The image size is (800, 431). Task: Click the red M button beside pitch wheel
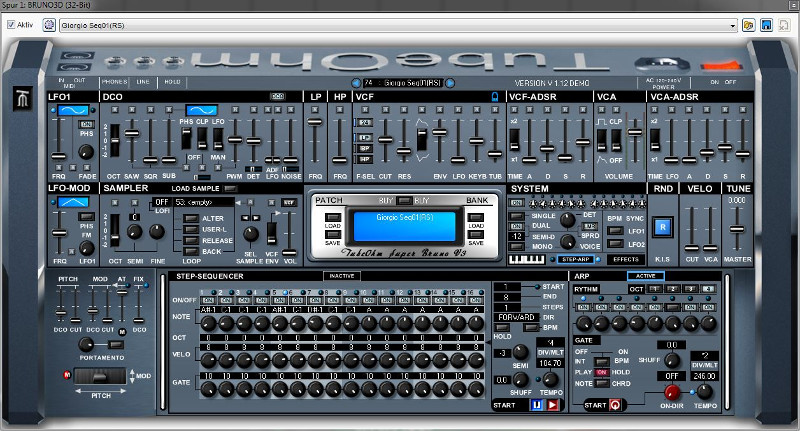coord(67,375)
